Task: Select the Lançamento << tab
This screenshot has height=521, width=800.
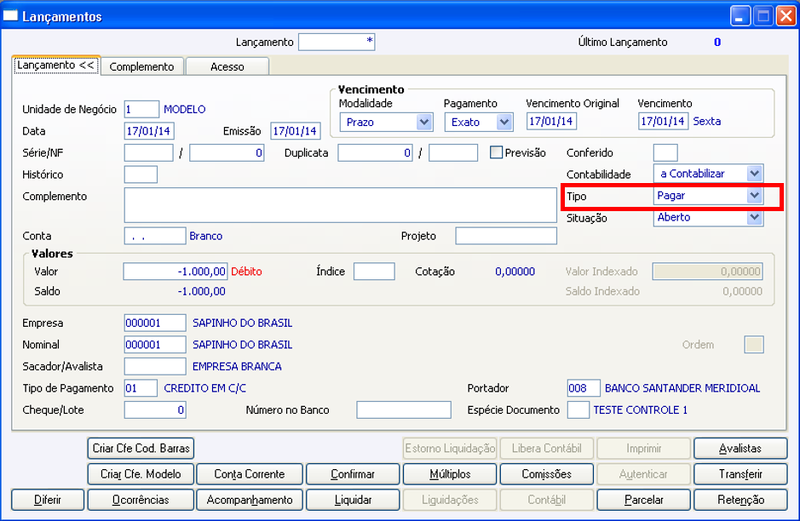Action: click(x=56, y=65)
